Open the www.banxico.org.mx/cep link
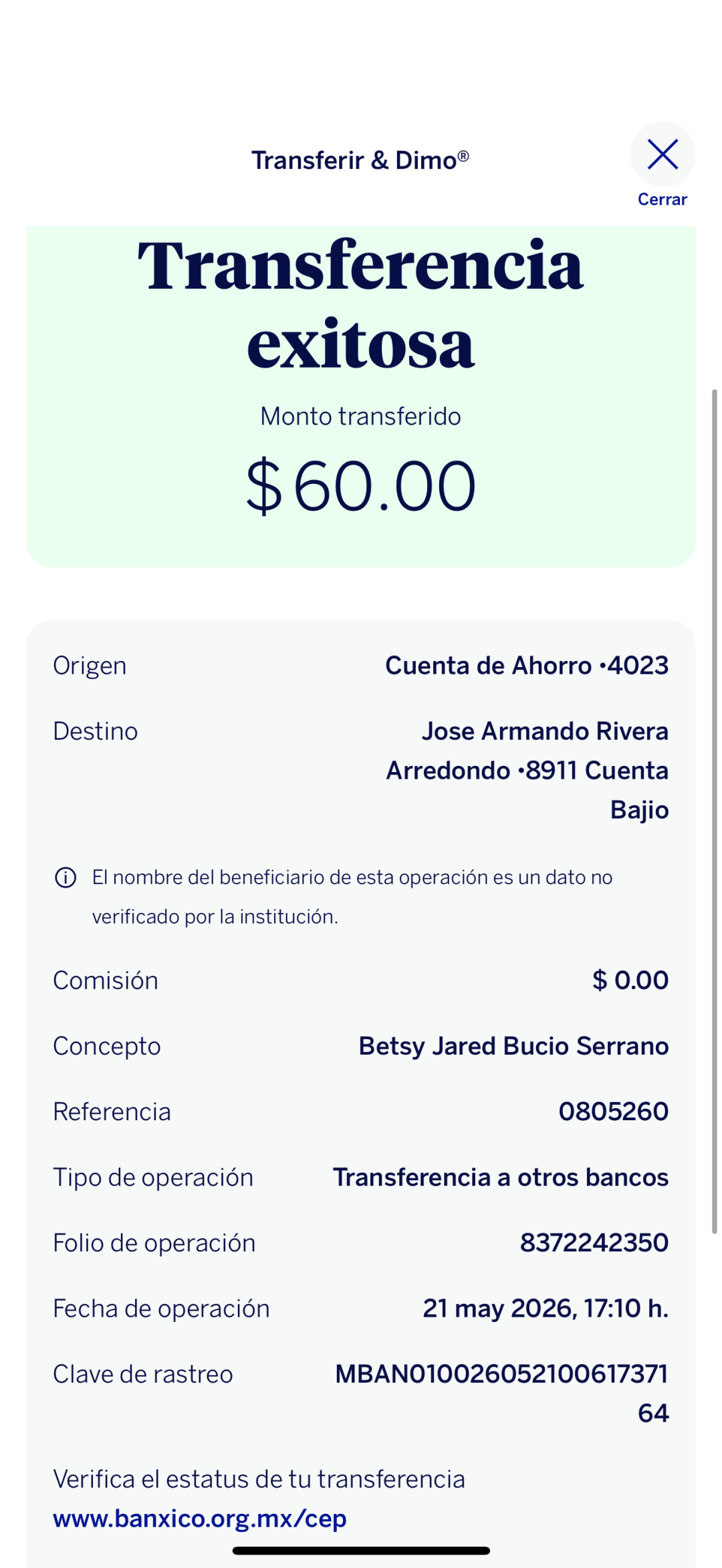The height and width of the screenshot is (1568, 722). click(x=200, y=1519)
